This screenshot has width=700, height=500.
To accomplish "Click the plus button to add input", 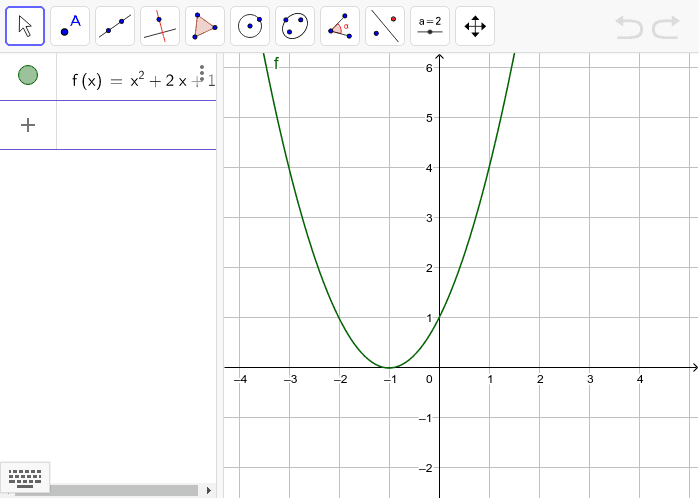I will 28,125.
